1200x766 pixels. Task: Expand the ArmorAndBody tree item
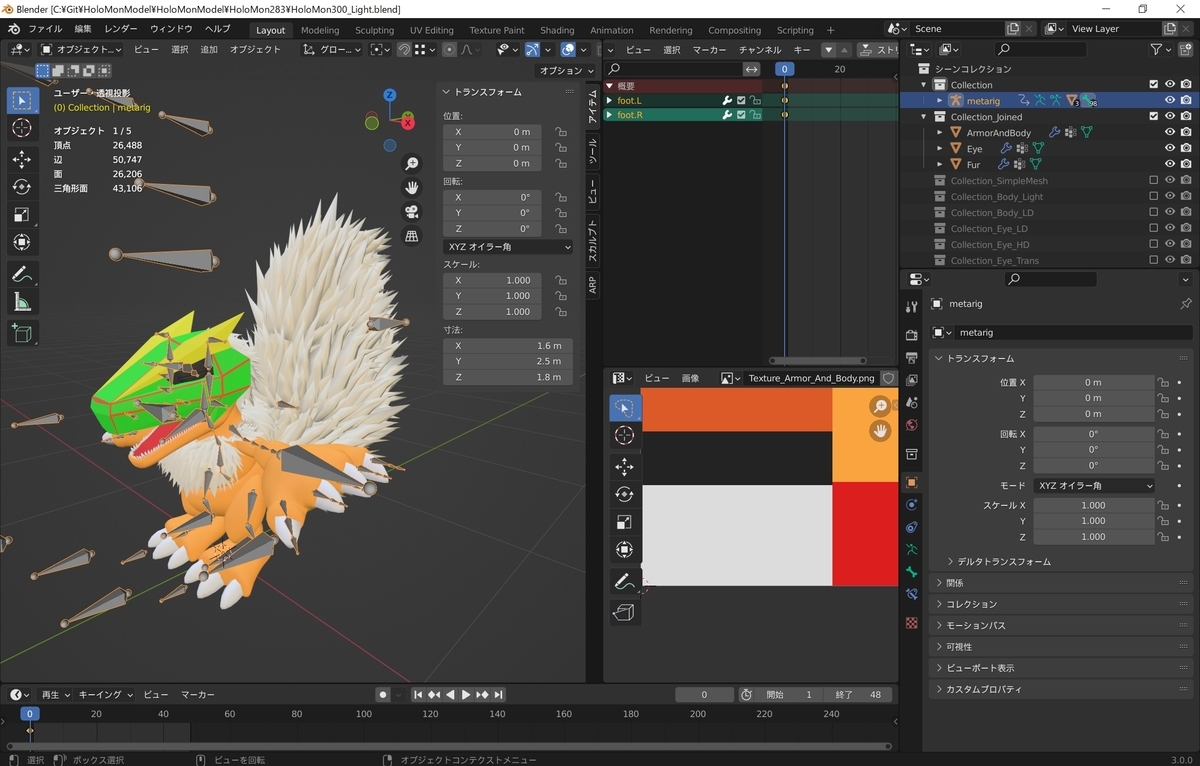[940, 133]
